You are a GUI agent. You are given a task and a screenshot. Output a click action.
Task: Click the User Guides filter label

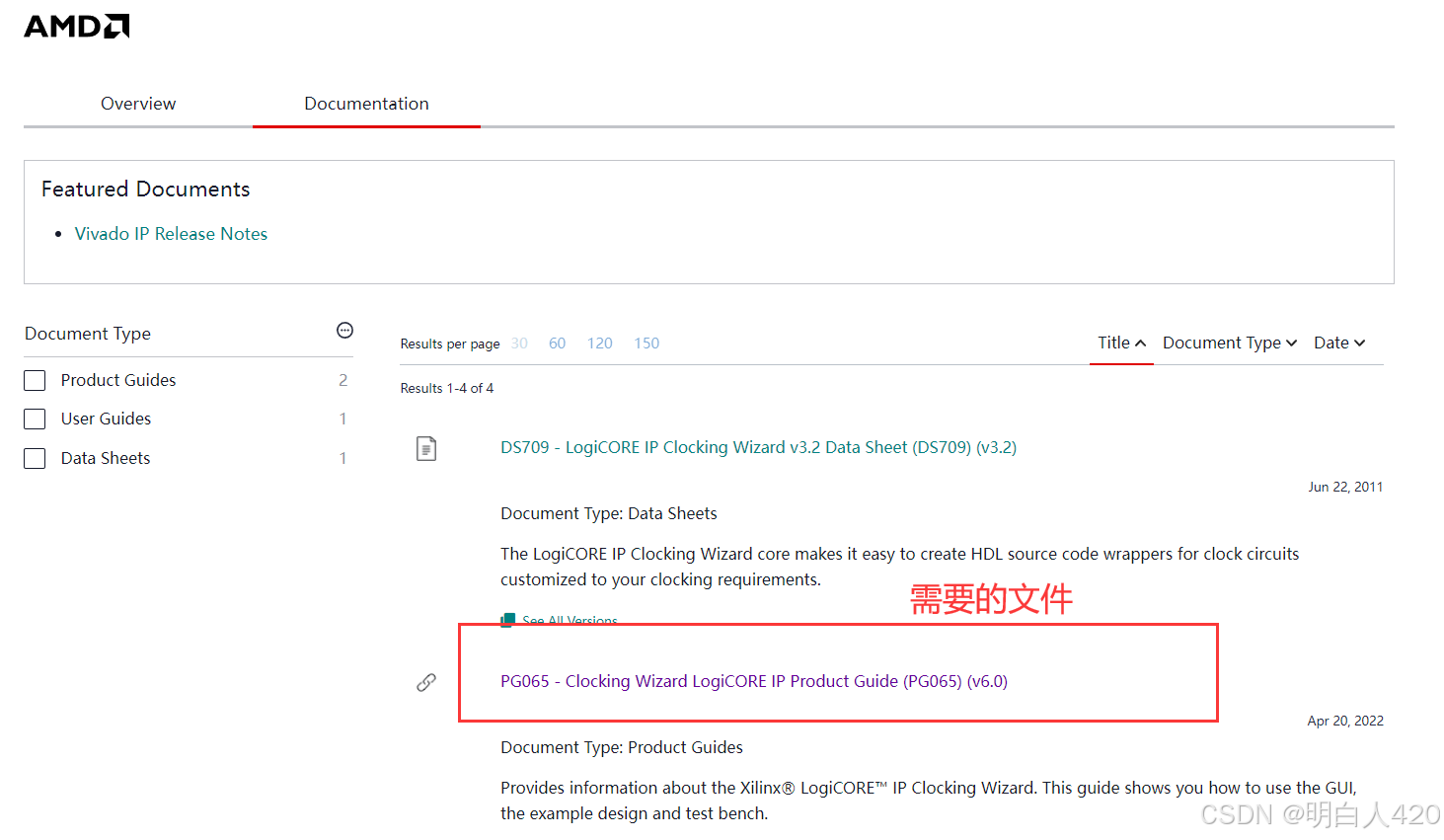click(x=106, y=419)
